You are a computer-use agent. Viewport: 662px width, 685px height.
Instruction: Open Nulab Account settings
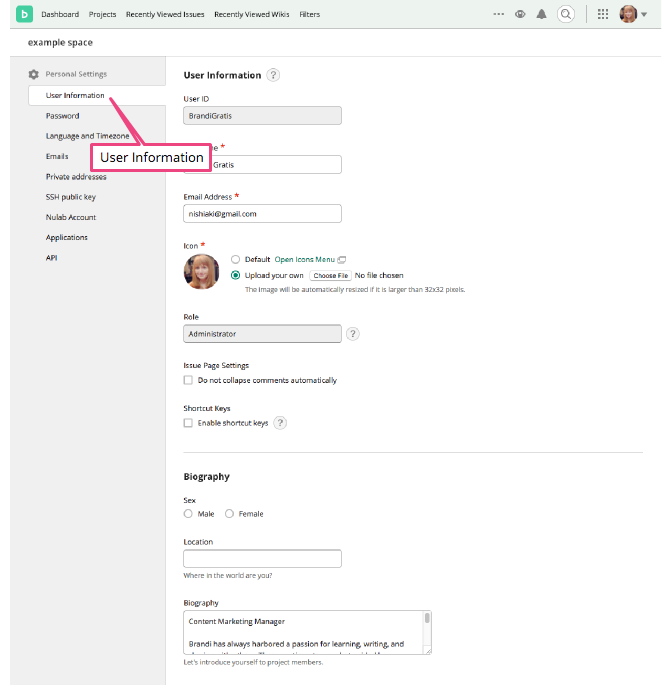coord(71,217)
